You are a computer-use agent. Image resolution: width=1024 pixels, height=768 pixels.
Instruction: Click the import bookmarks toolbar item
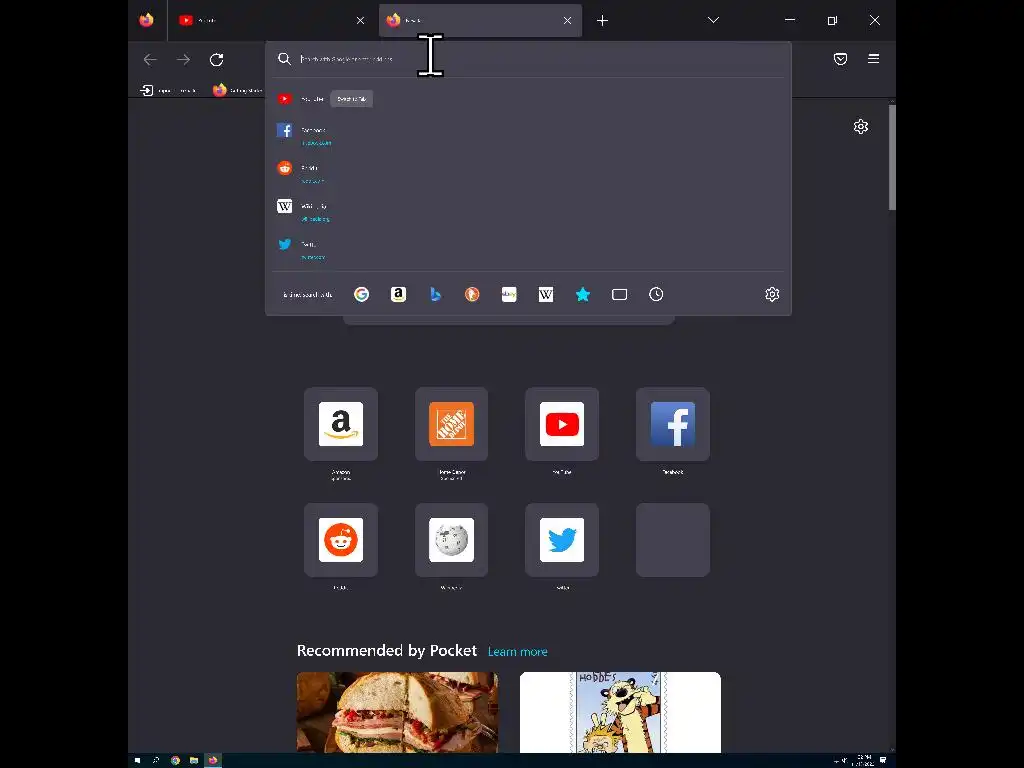coord(168,90)
